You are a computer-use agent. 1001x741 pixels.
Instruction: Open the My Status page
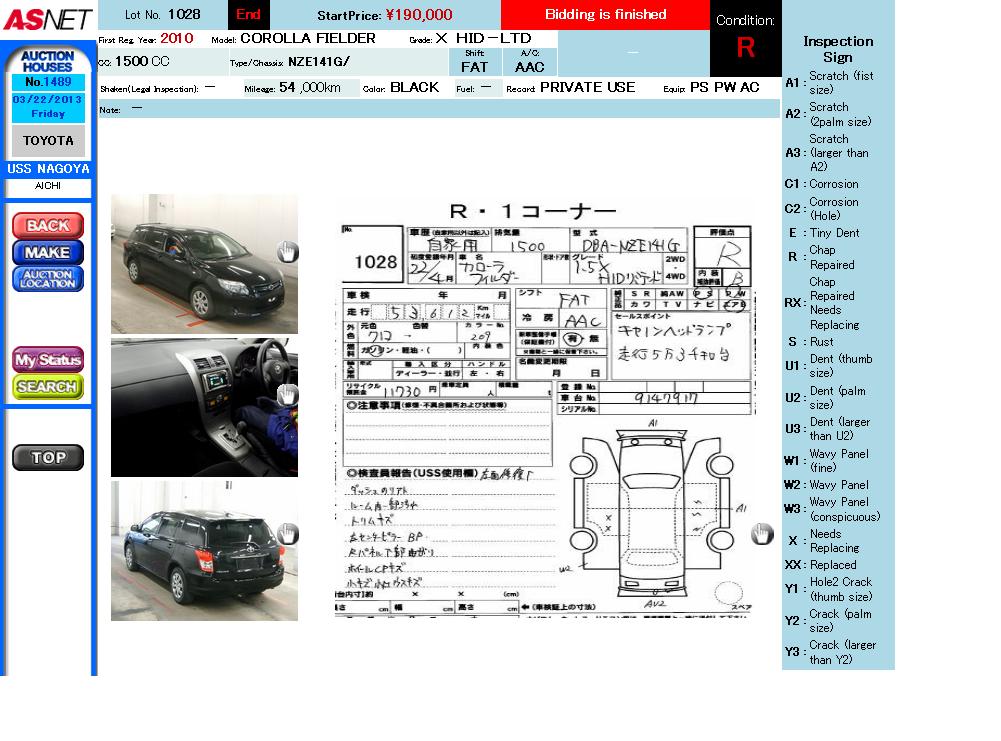pyautogui.click(x=47, y=360)
